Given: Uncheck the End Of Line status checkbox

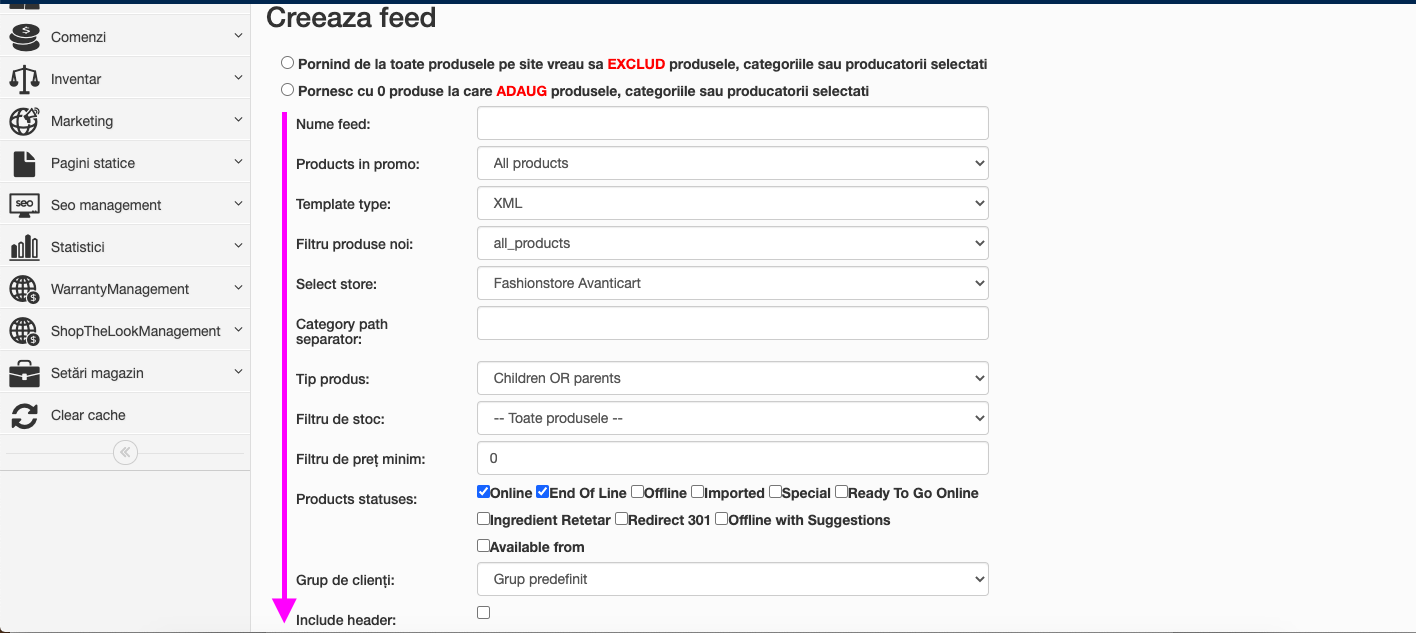Looking at the screenshot, I should (542, 491).
